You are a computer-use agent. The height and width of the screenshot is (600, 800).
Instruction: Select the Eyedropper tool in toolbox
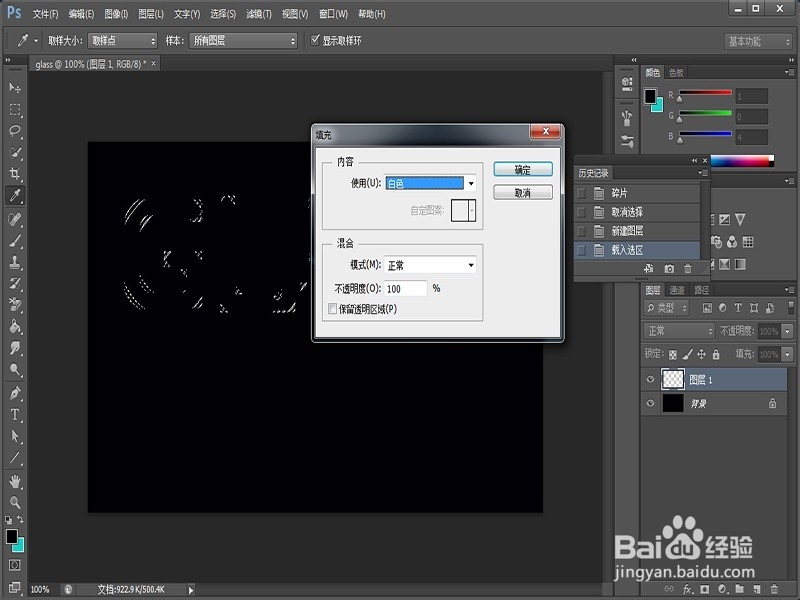[15, 195]
